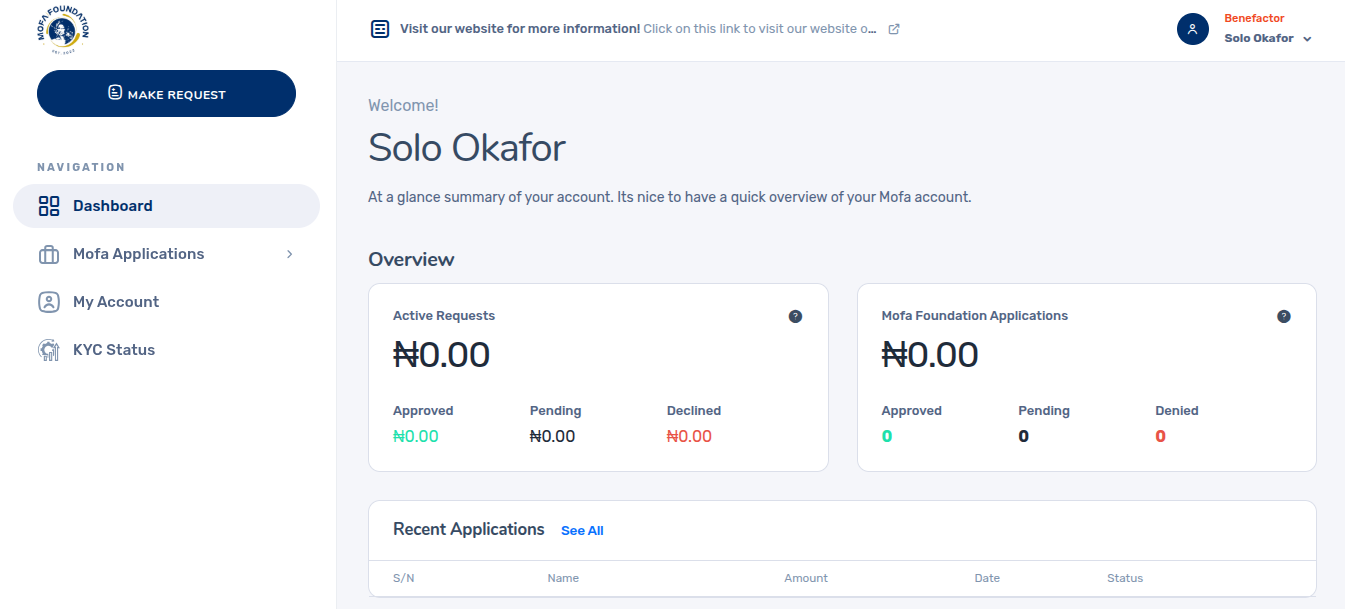Click the My Account person icon
This screenshot has width=1345, height=609.
pos(49,302)
